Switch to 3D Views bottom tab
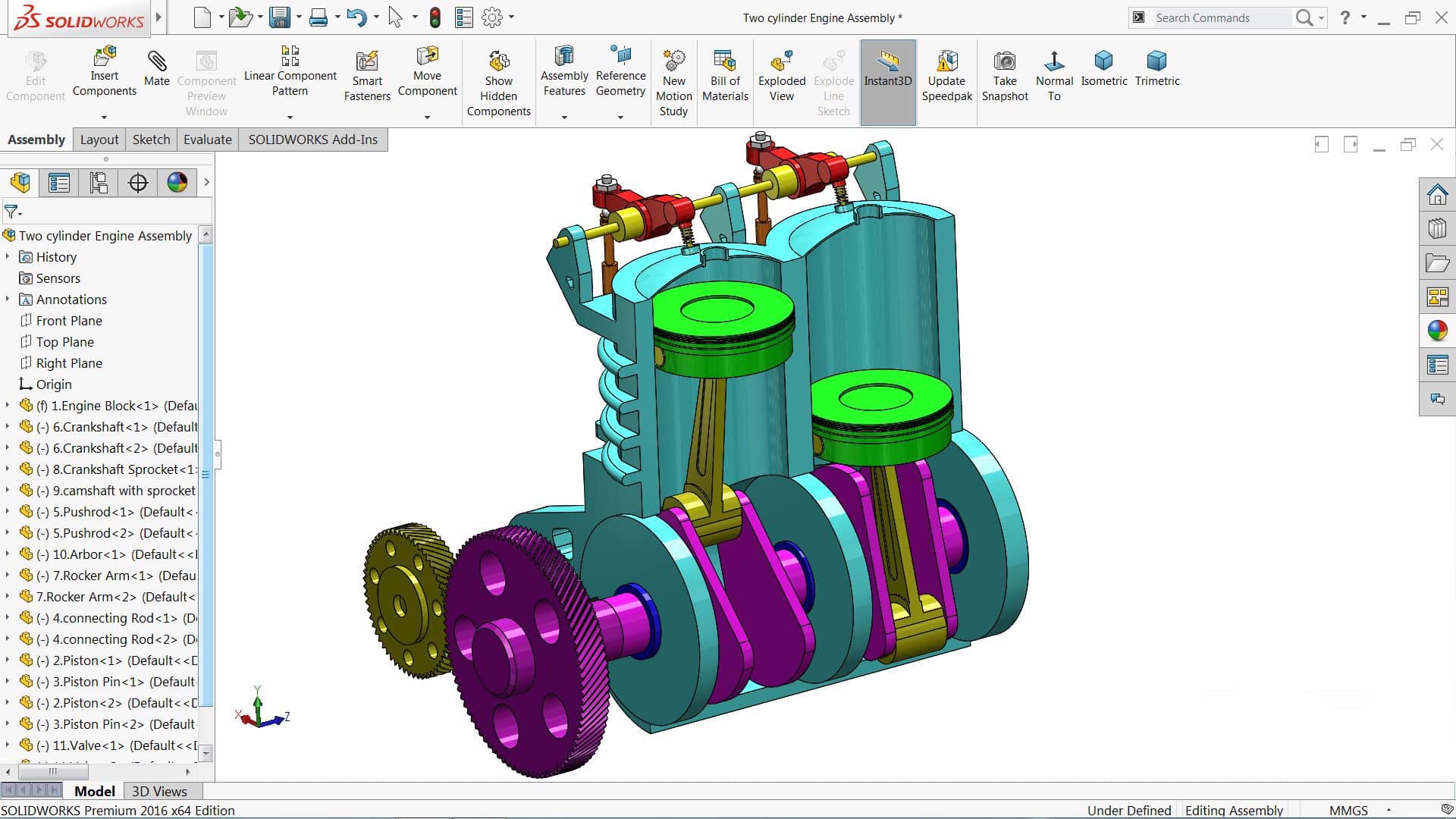1456x819 pixels. point(159,791)
